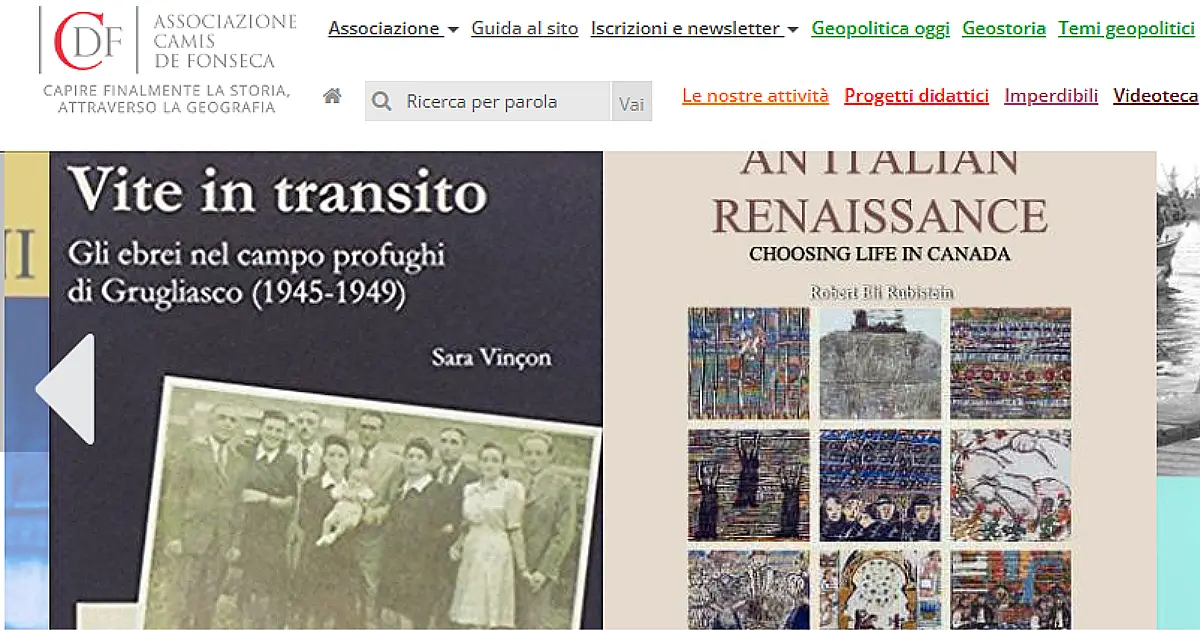Open the Imperdibili link

click(x=1051, y=96)
